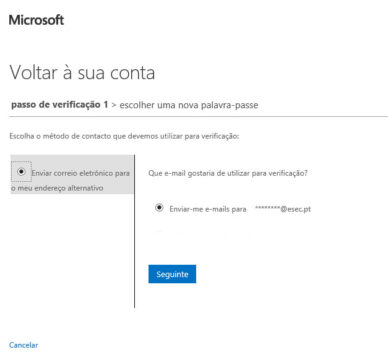388x360 pixels.
Task: Click the masked @esec.pt email address
Action: coord(283,209)
